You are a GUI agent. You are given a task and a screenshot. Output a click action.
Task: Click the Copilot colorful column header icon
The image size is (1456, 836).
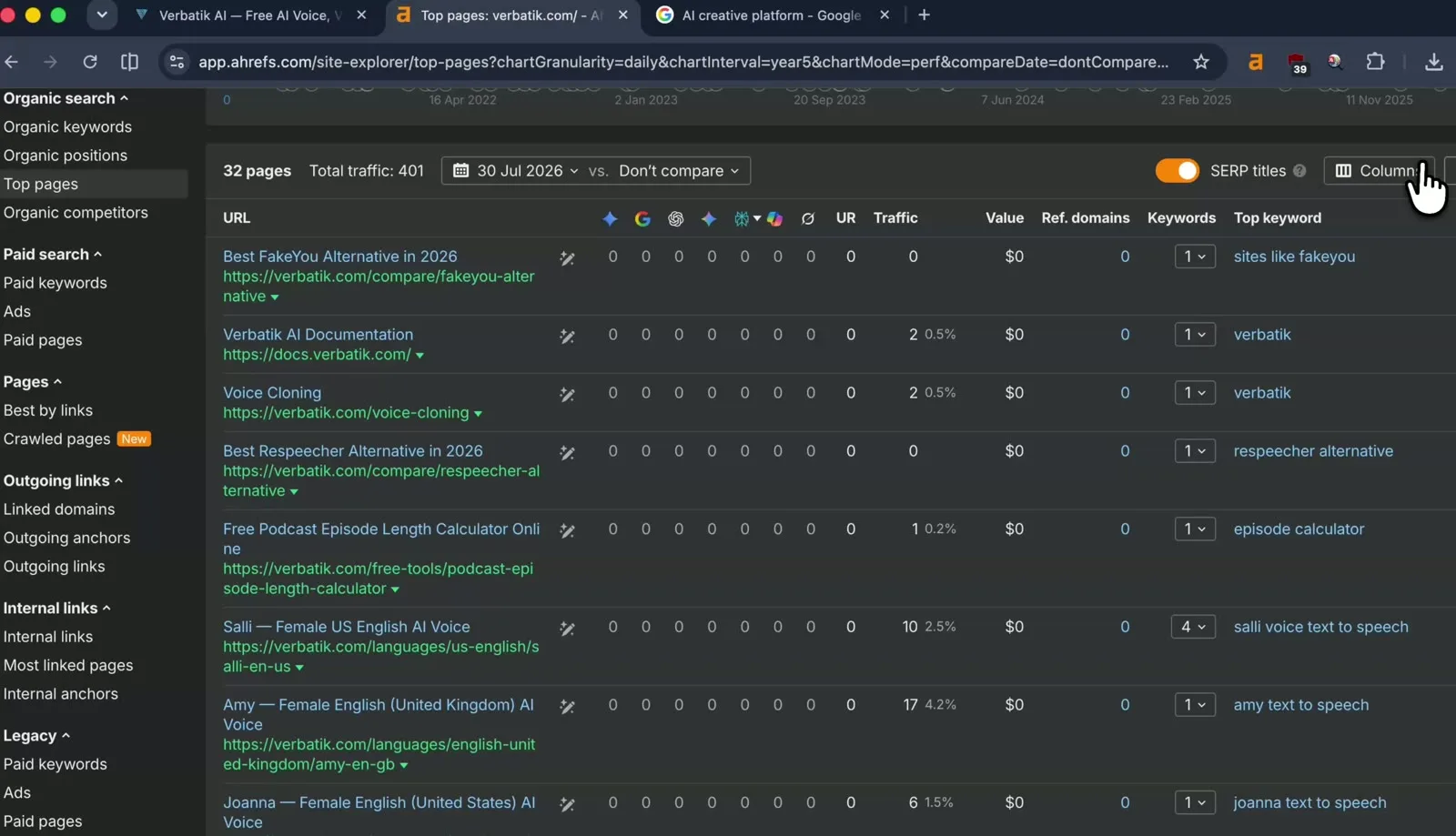pos(774,218)
